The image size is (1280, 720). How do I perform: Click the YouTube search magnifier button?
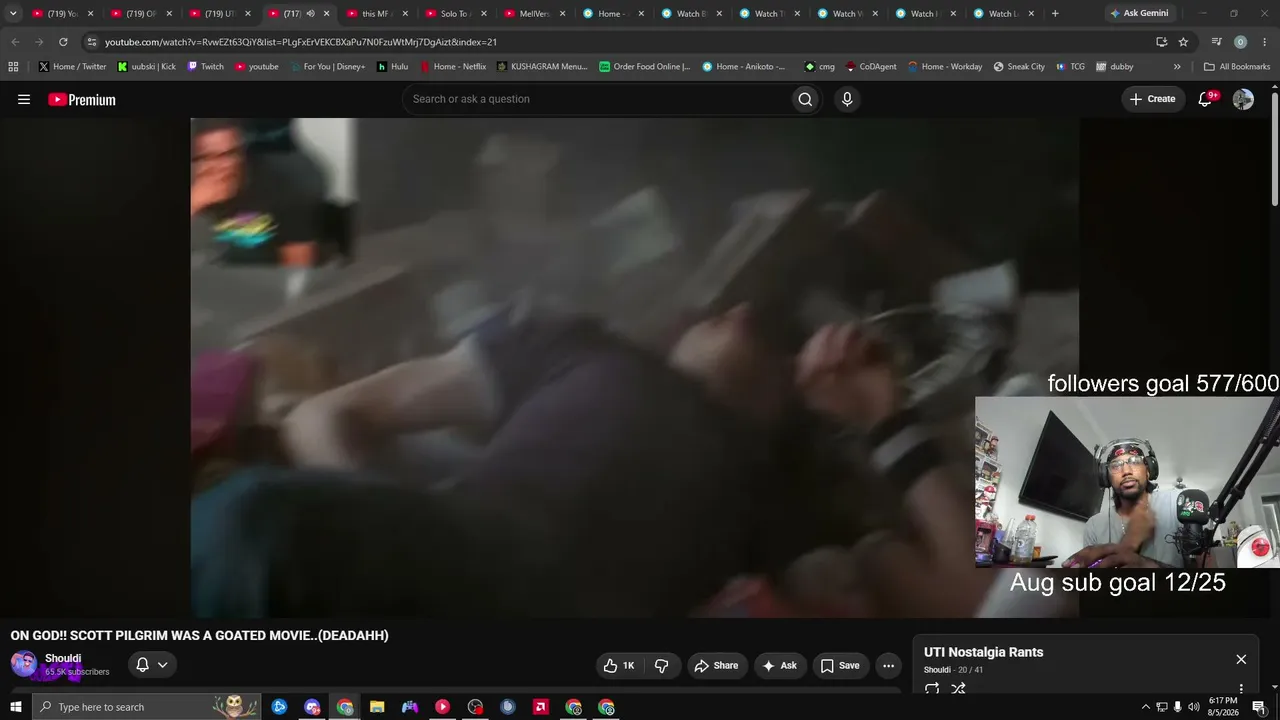(x=805, y=99)
